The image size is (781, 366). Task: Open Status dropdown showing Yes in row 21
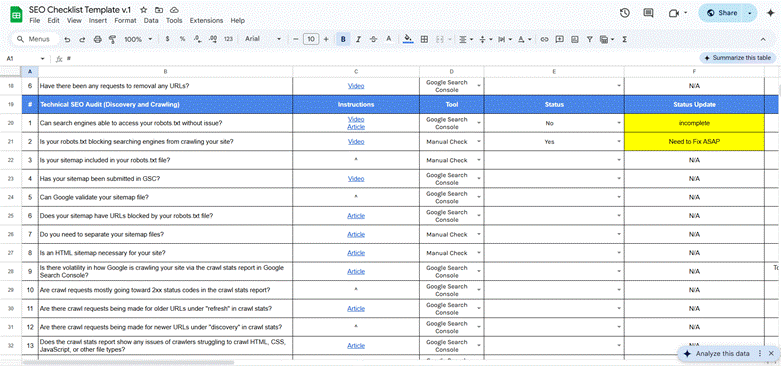pyautogui.click(x=619, y=142)
